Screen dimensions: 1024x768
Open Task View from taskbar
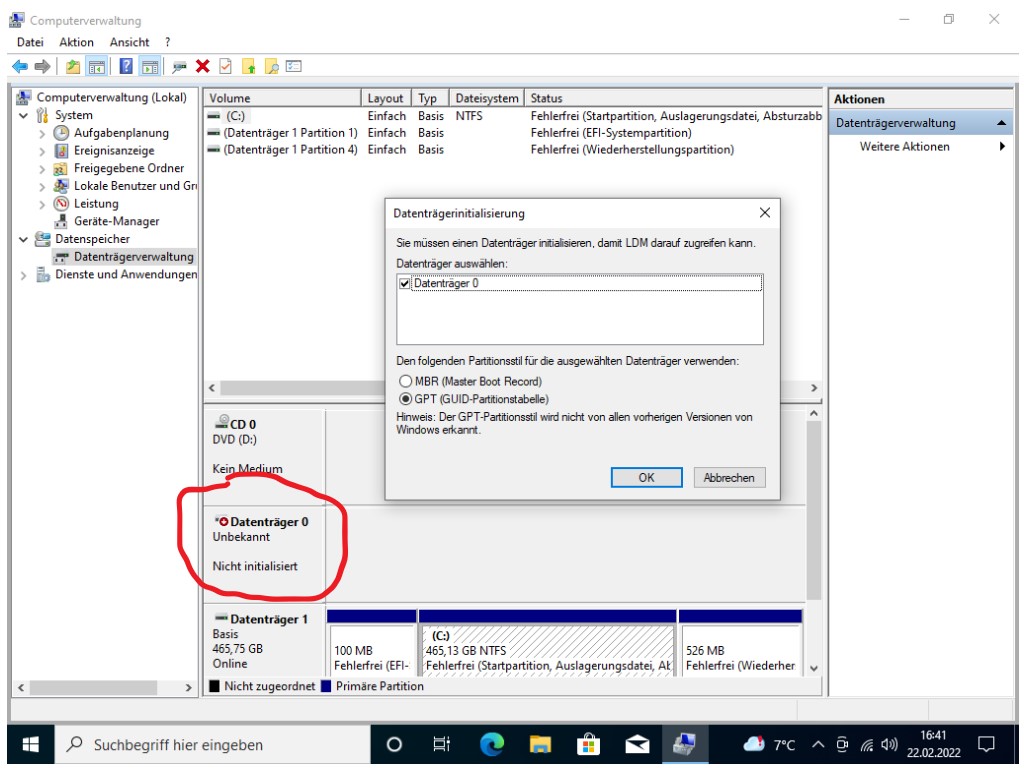click(x=442, y=744)
